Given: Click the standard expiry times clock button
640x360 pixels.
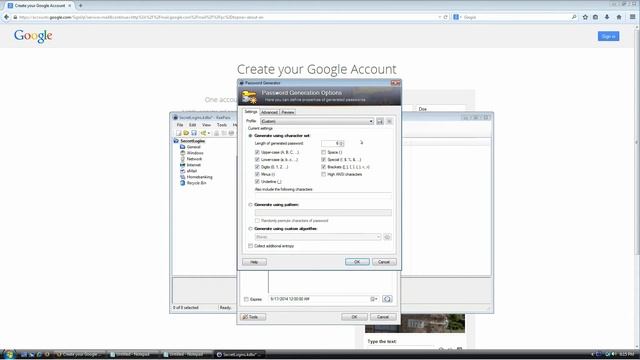Looking at the screenshot, I should pyautogui.click(x=387, y=299).
